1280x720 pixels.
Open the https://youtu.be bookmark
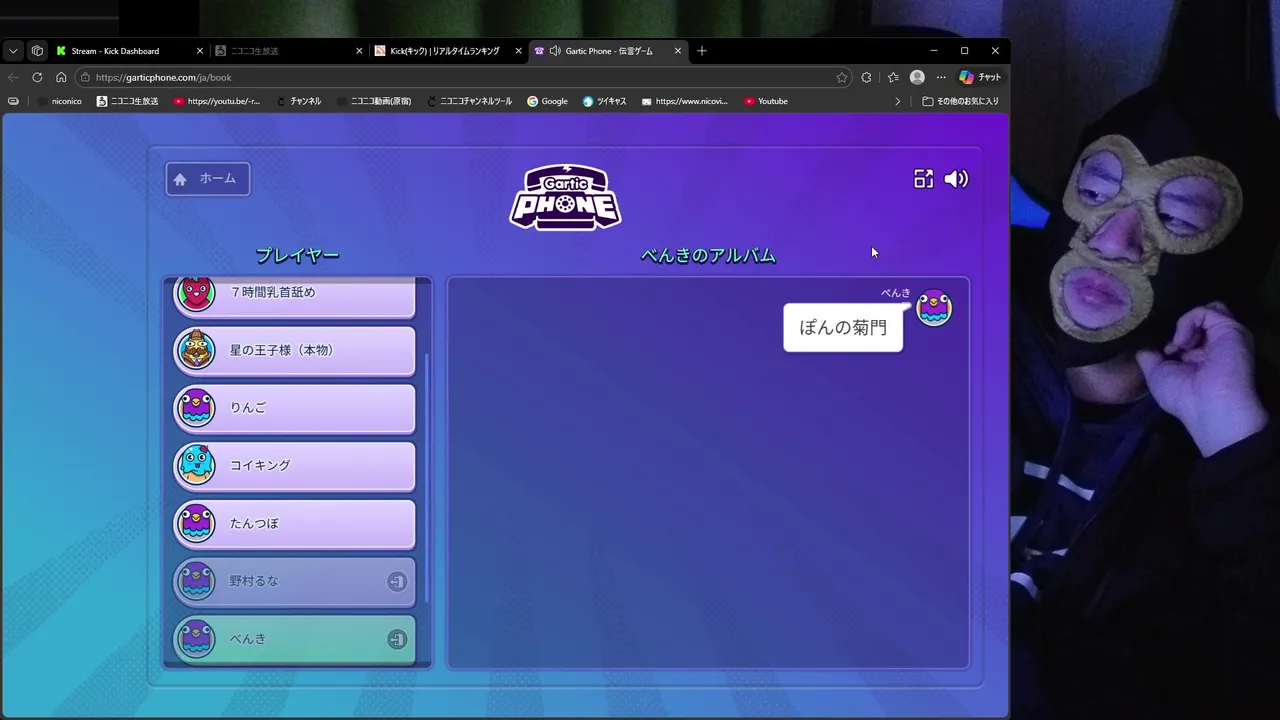pos(217,101)
